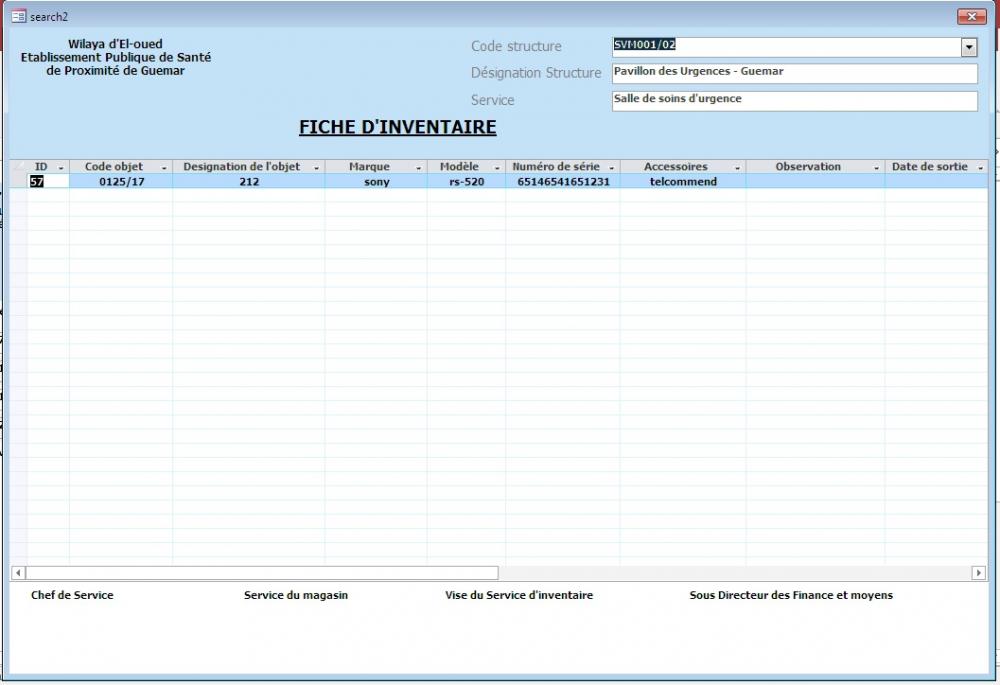The height and width of the screenshot is (685, 1000).
Task: Click the Wilaya d'El-oued header text
Action: point(115,44)
